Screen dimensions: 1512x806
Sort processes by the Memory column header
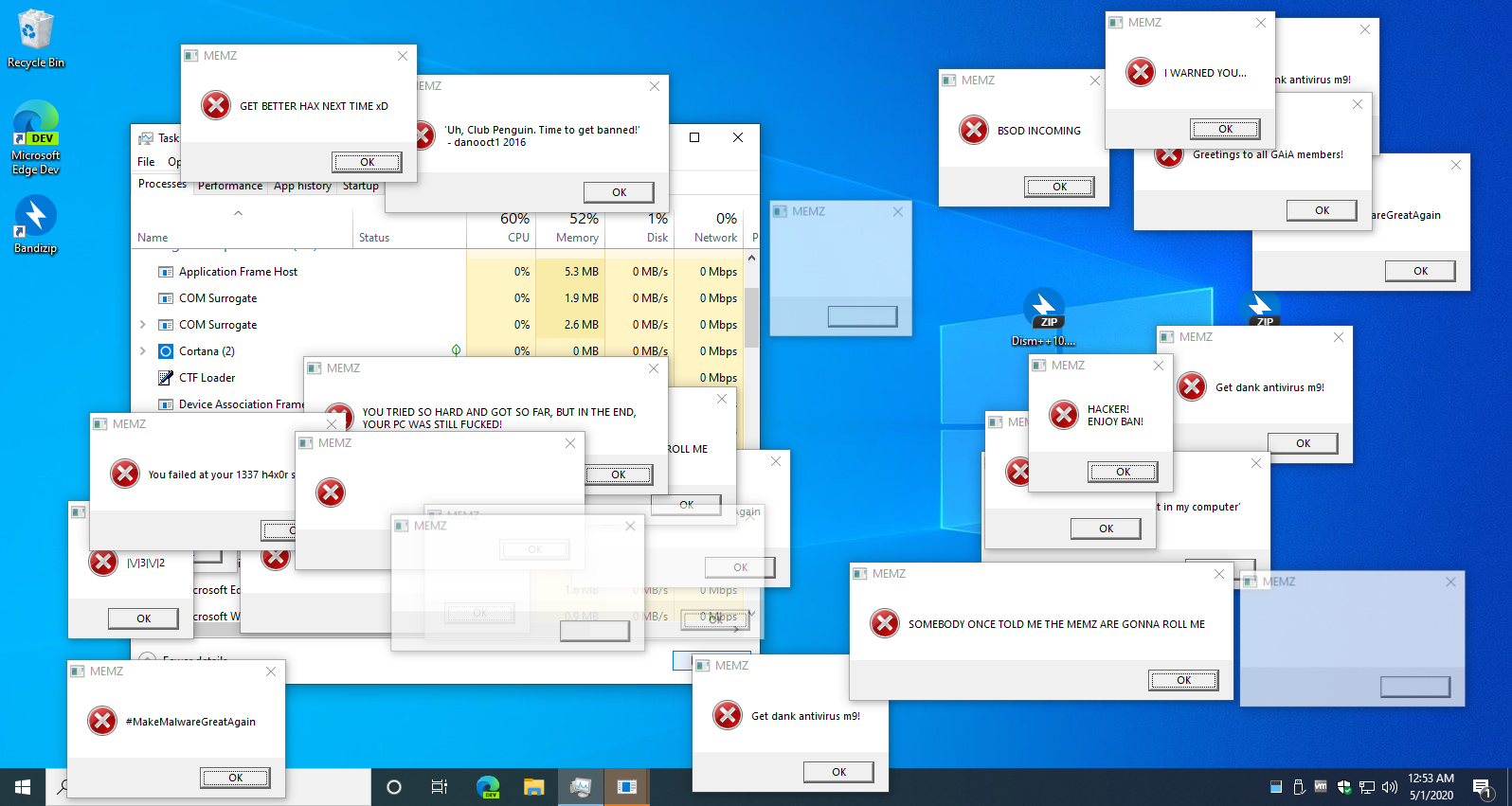click(x=570, y=227)
